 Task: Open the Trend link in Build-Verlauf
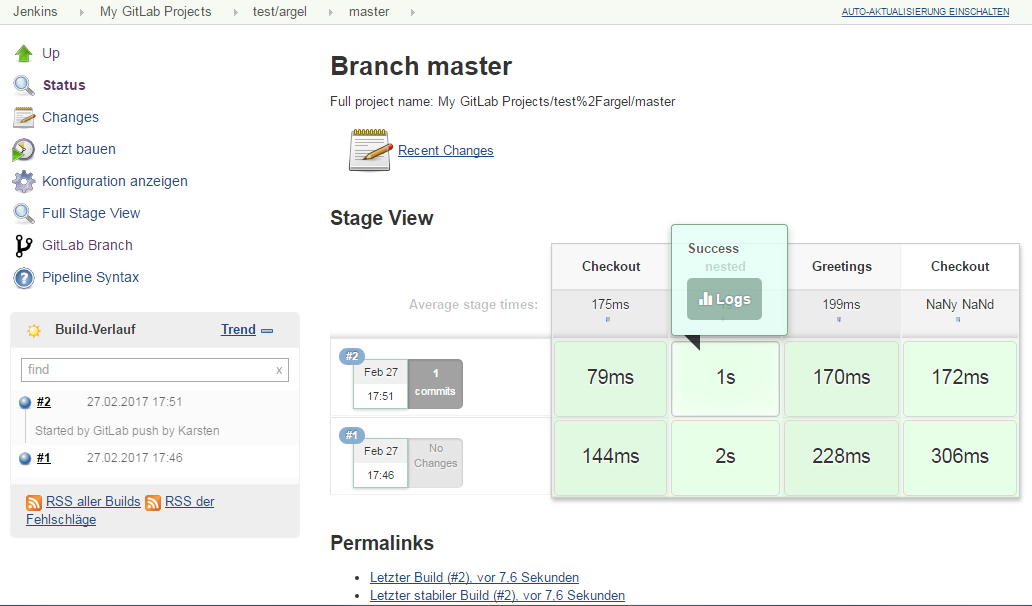click(238, 330)
